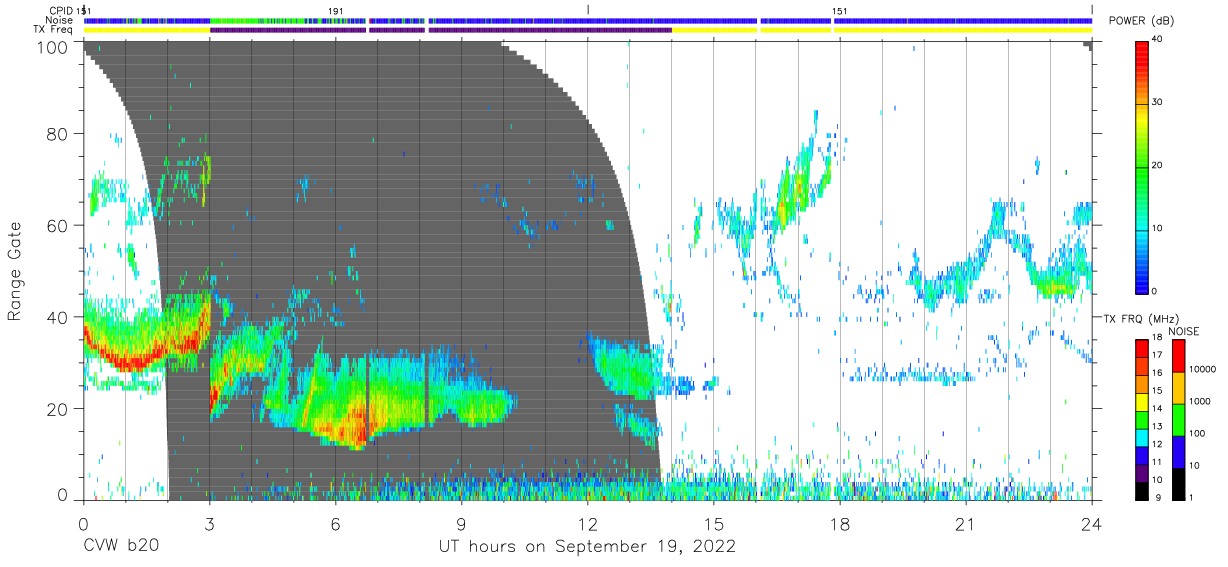Select hour 12 on the UT axis
The image size is (1228, 567).
587,524
